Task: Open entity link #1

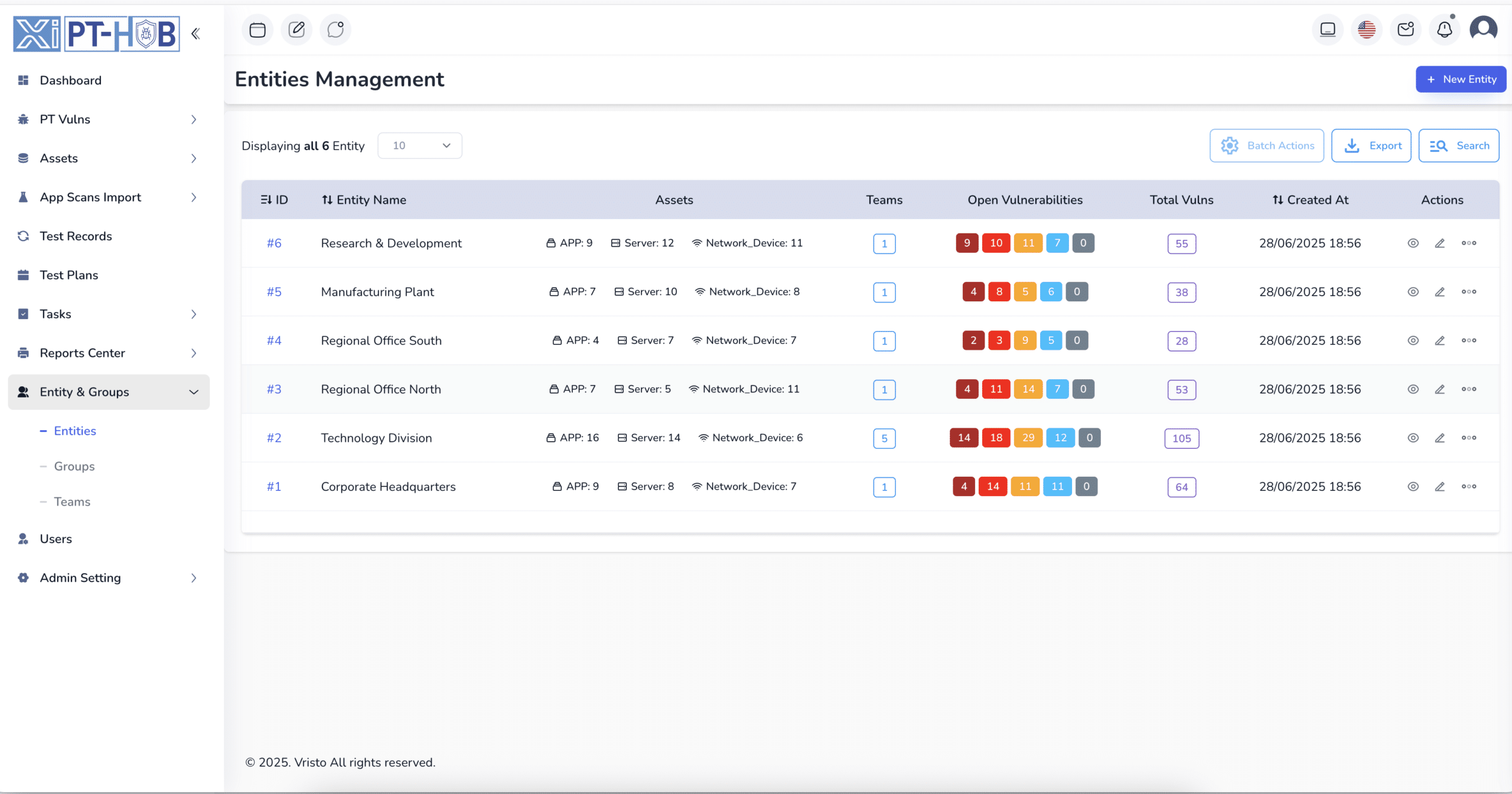Action: point(274,487)
